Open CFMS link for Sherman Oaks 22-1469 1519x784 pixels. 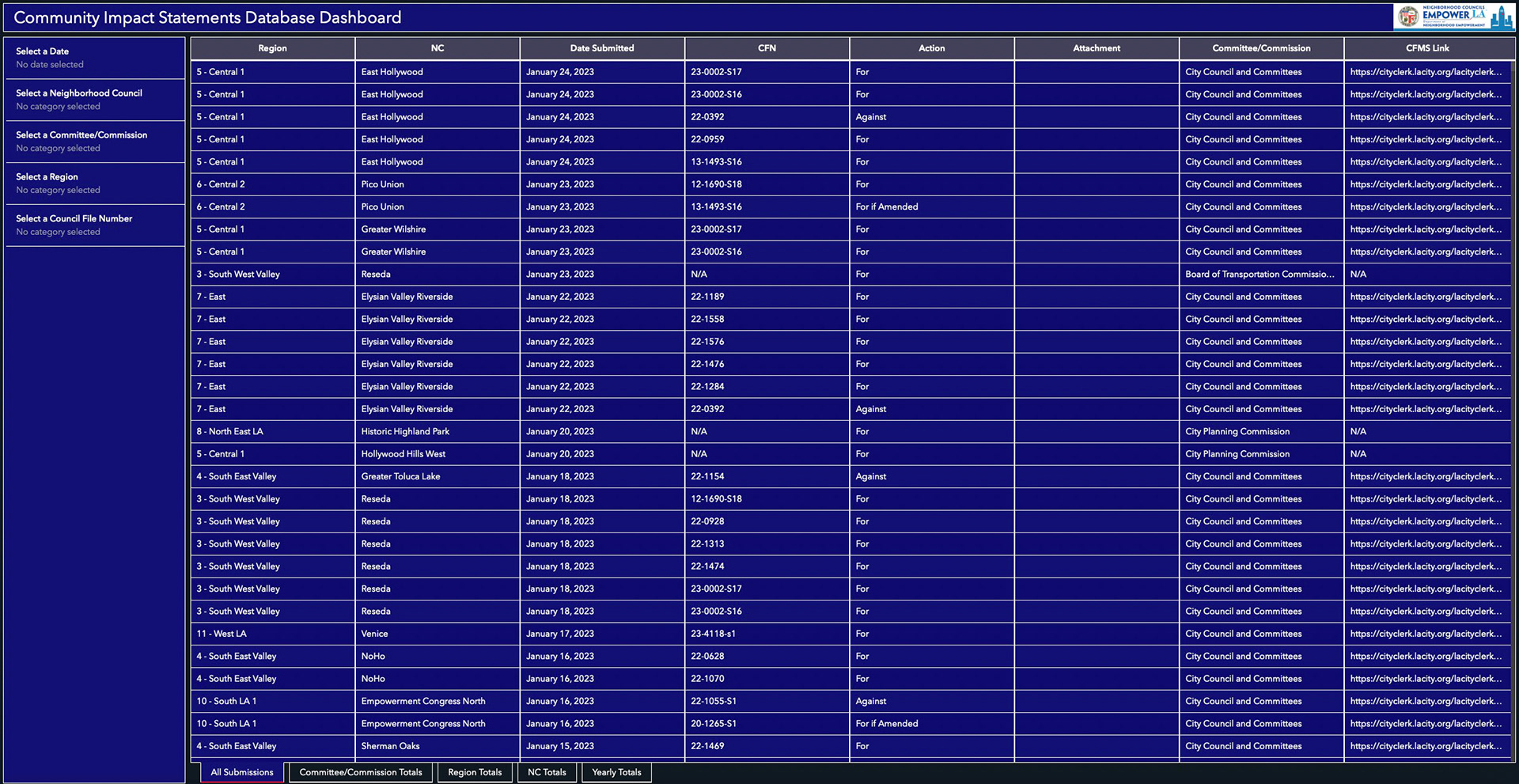tap(1426, 746)
